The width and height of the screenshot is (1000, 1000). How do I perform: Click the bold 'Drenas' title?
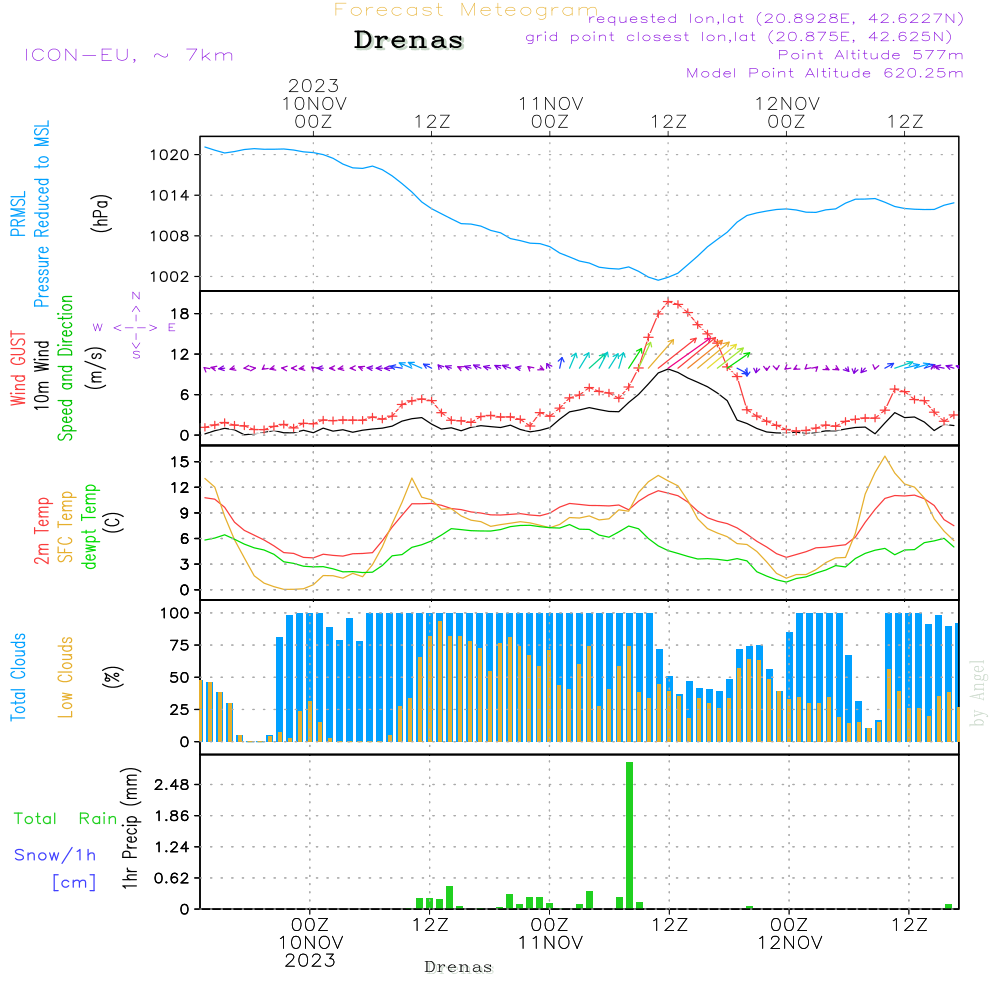(x=409, y=40)
